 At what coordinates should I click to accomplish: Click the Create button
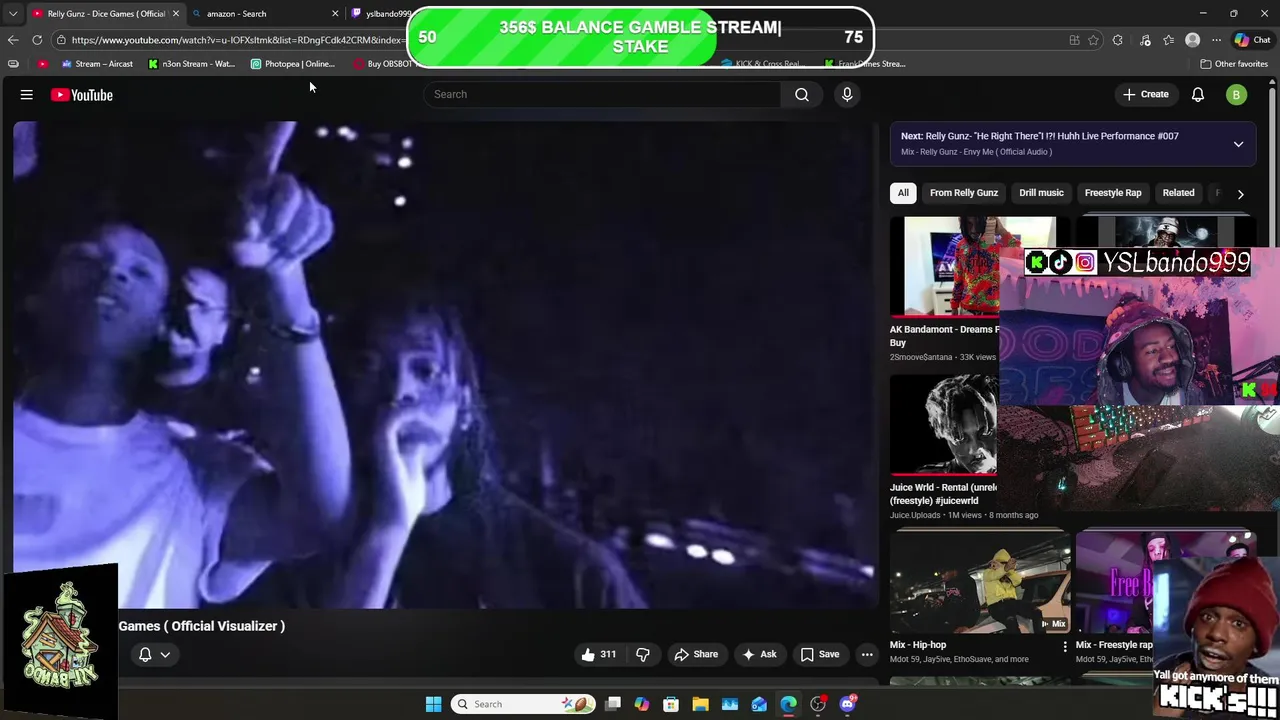pyautogui.click(x=1145, y=95)
